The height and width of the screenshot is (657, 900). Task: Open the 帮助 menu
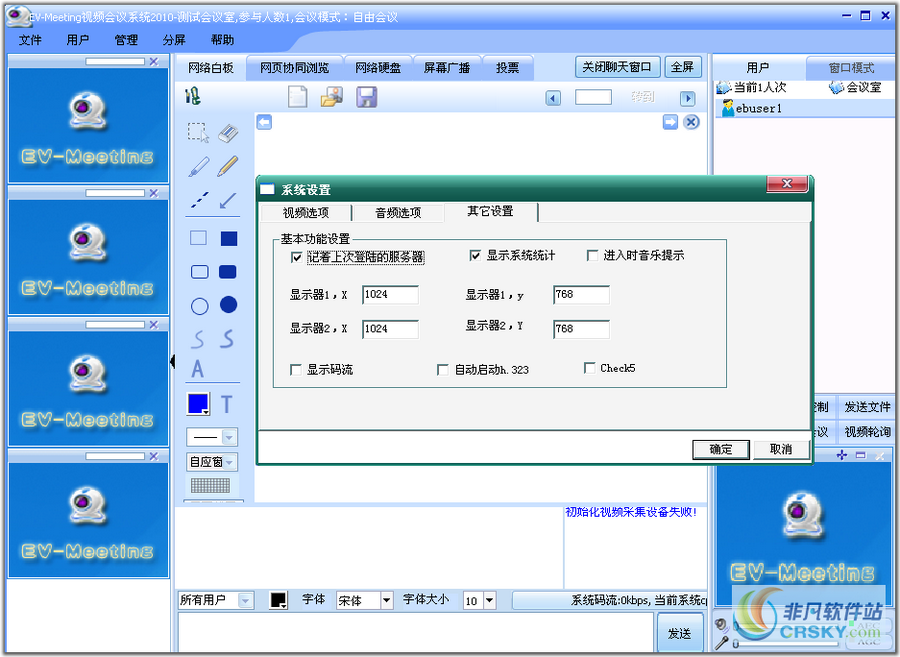pos(222,40)
